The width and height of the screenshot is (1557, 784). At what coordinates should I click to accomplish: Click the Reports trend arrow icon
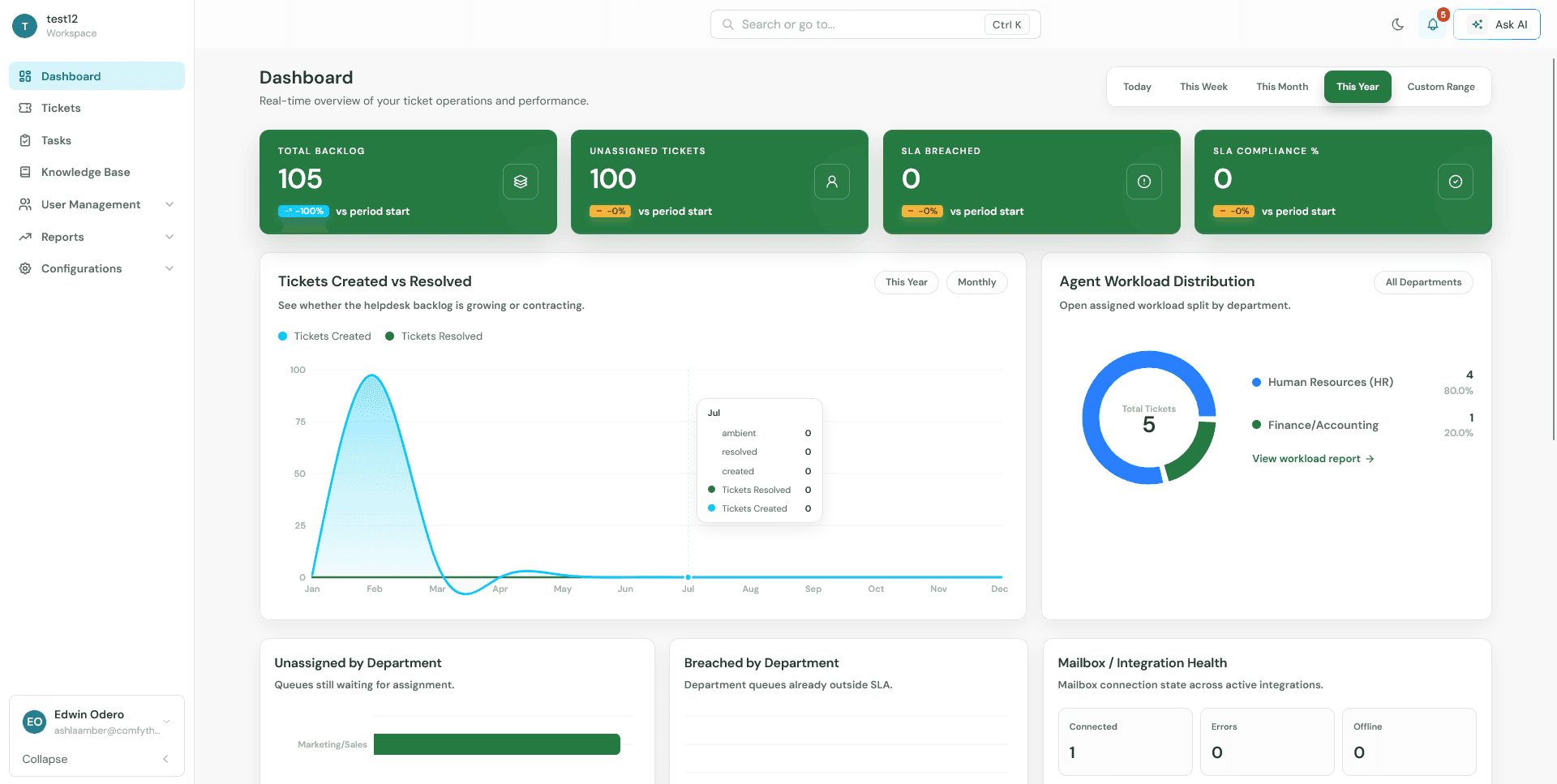[x=25, y=237]
